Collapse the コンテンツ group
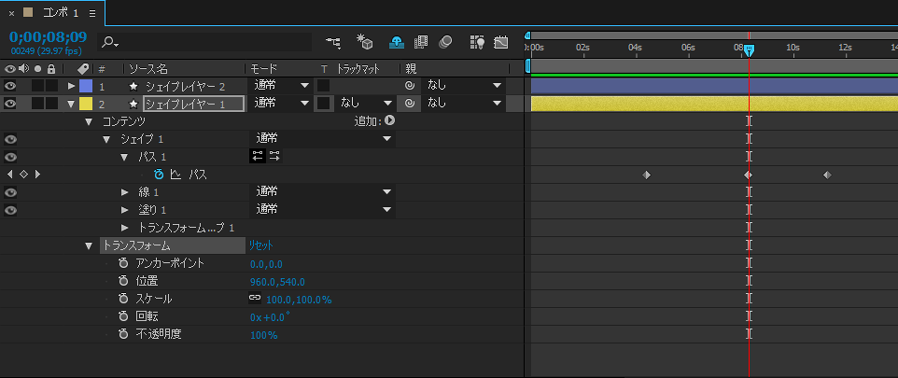The width and height of the screenshot is (898, 378). pos(89,121)
